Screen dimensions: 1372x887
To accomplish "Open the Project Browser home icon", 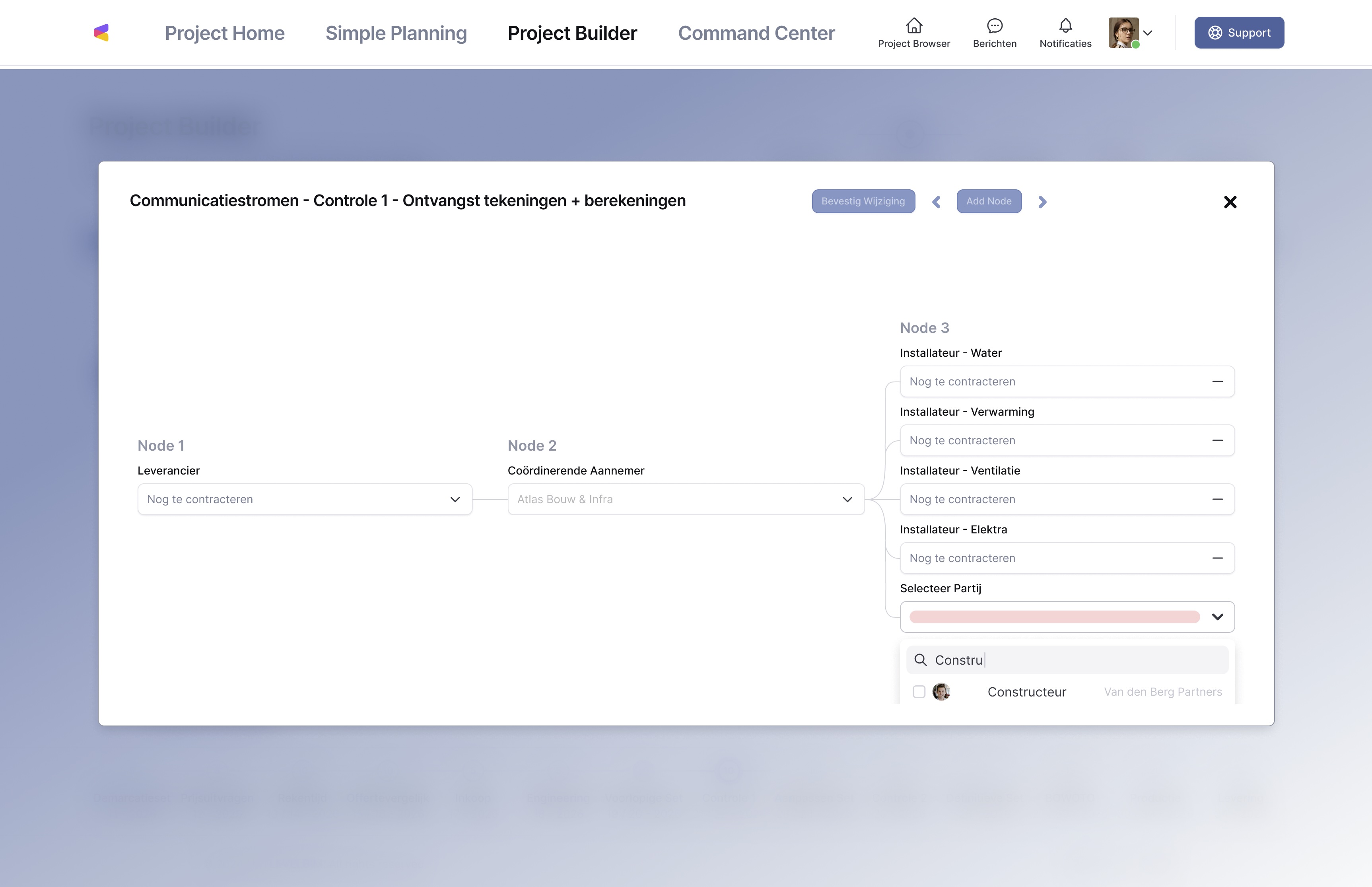I will 914,27.
